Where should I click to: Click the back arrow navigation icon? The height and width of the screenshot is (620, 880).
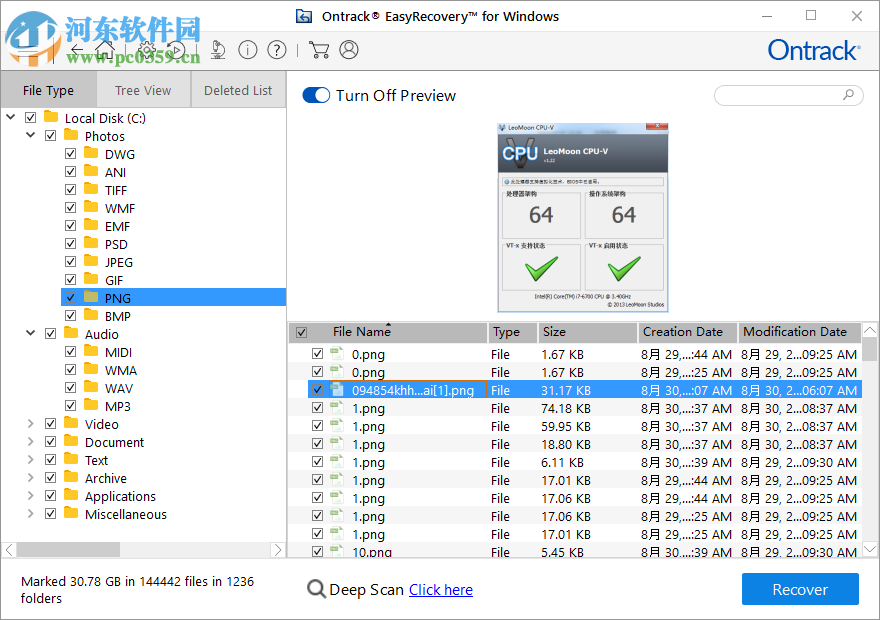[x=76, y=49]
